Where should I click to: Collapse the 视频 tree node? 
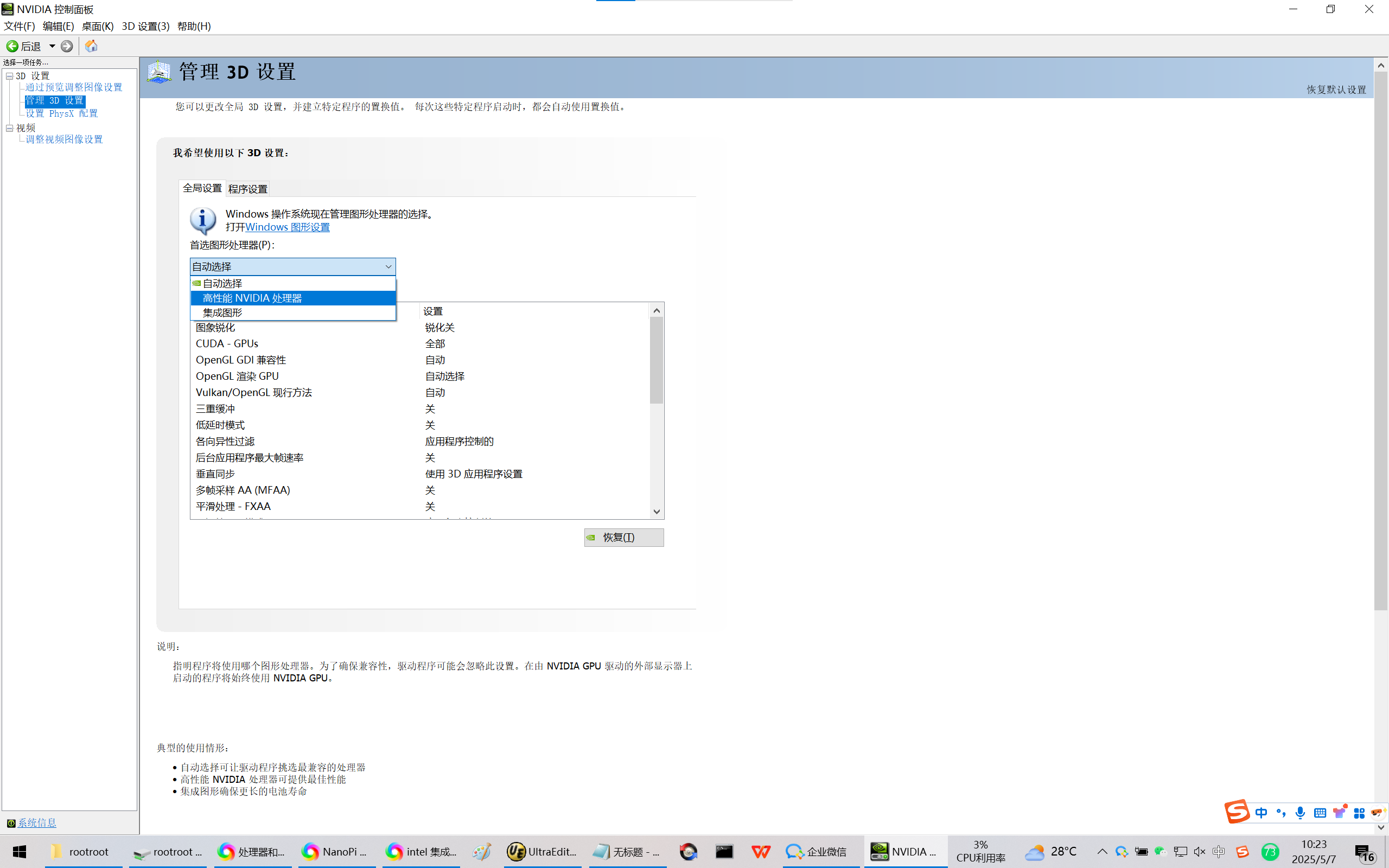[9, 128]
